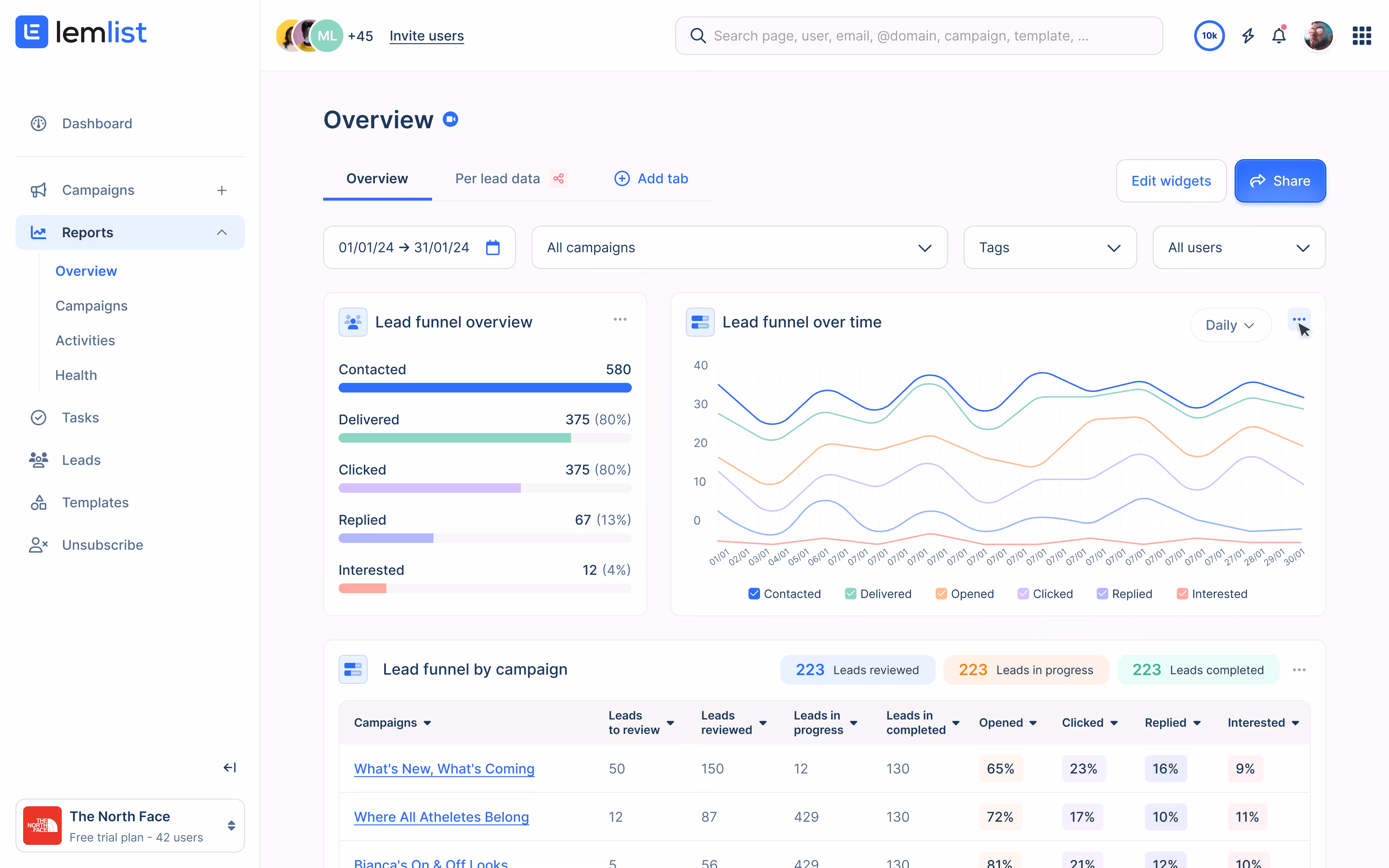The width and height of the screenshot is (1389, 868).
Task: Open the apps grid menu
Action: [1361, 36]
